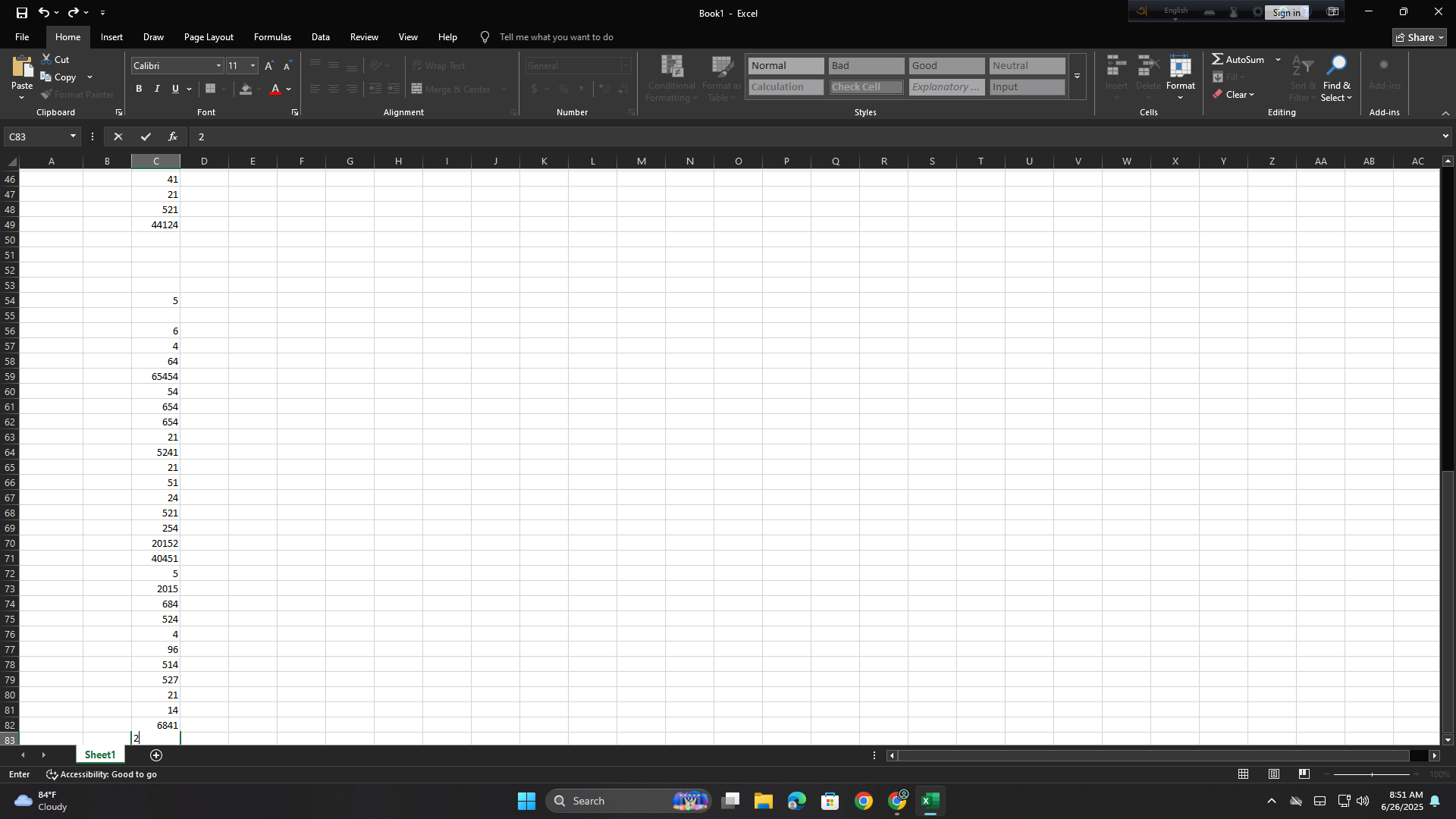Click the Tell me what you want search box
Screen dimensions: 1456x819
coord(557,37)
